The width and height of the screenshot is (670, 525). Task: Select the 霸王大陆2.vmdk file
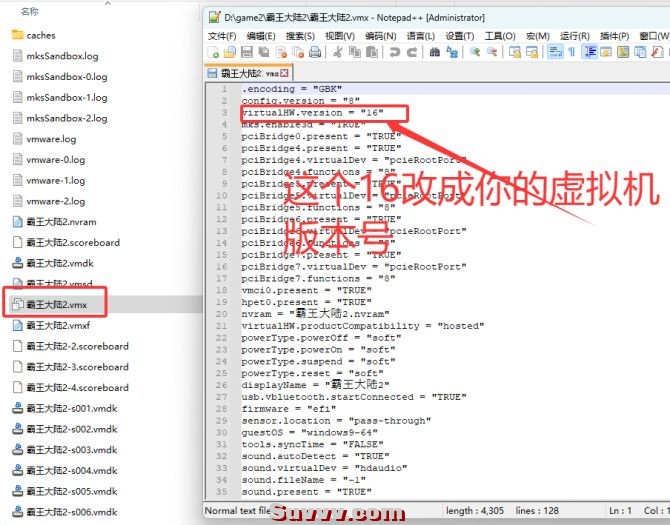[53, 263]
